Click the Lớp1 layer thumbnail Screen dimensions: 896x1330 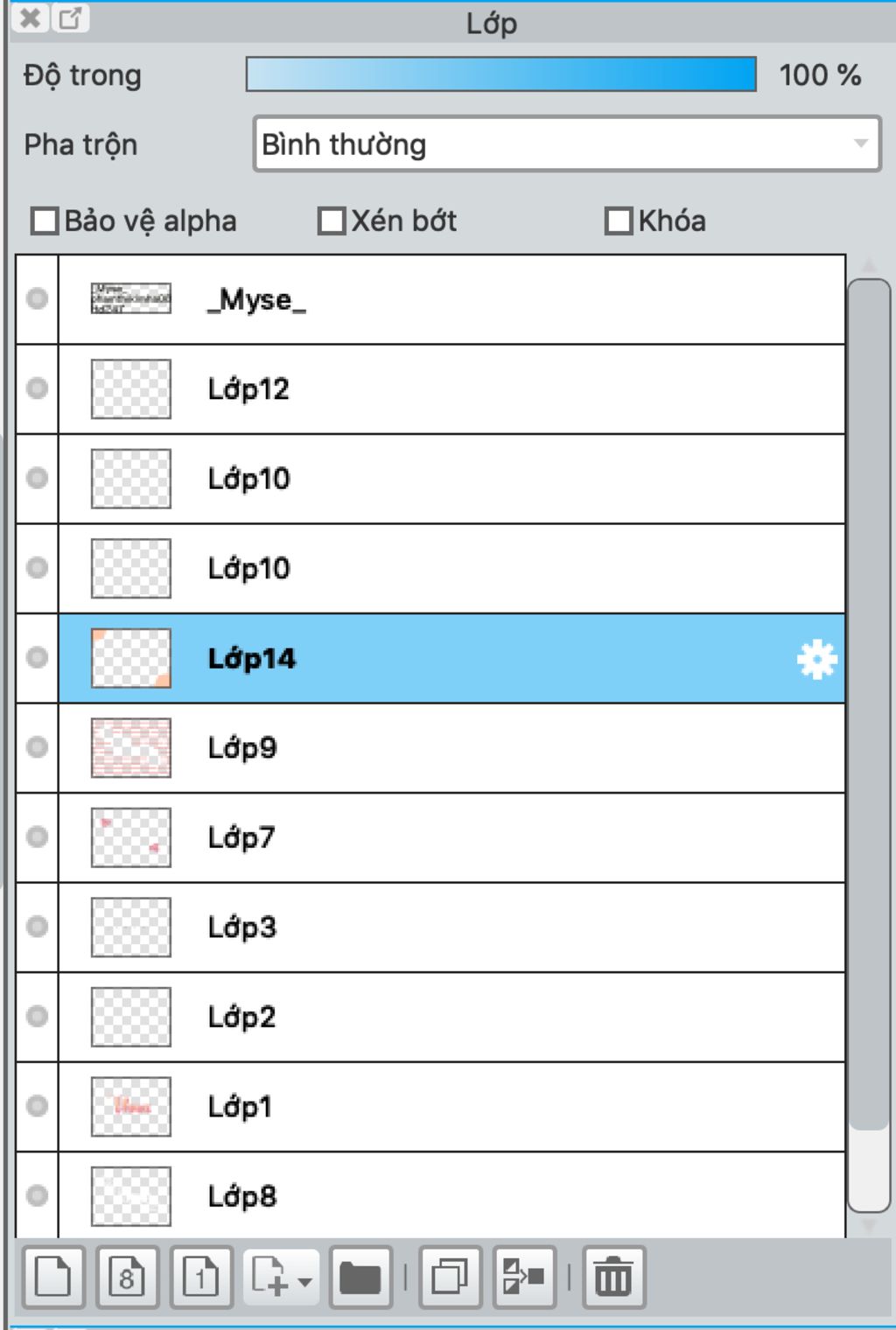(131, 1107)
